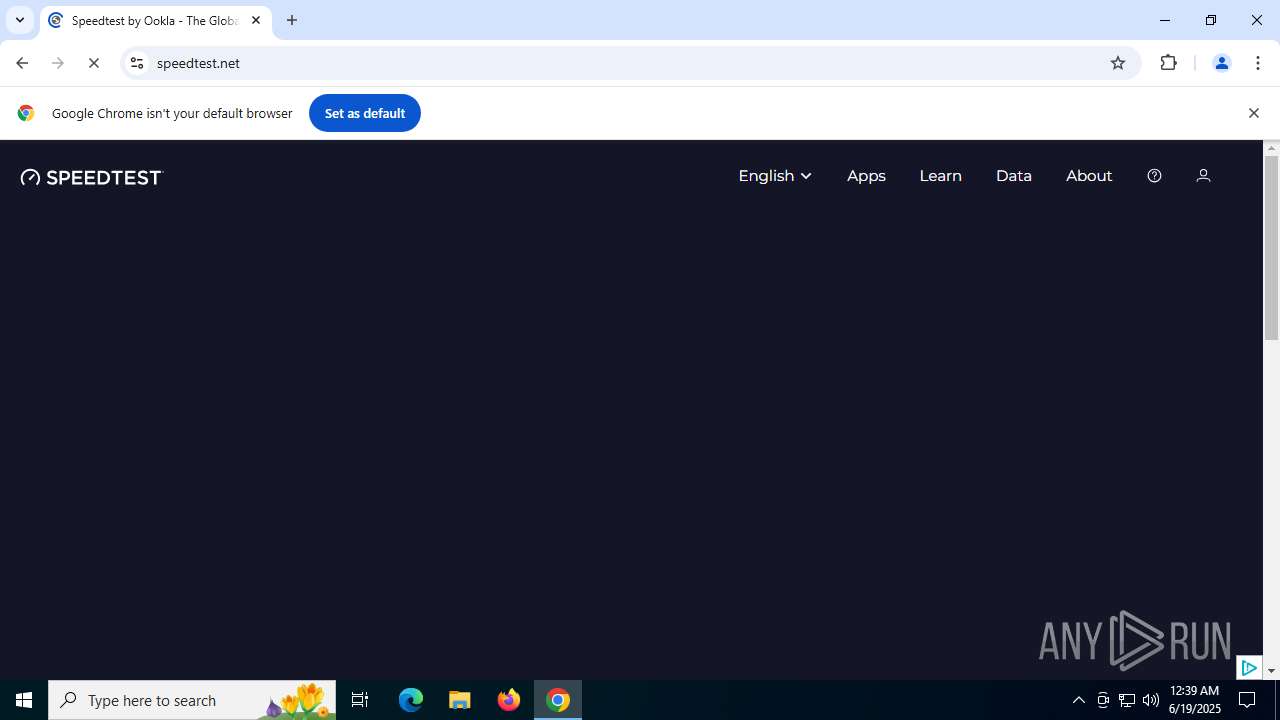Open File Explorer from the taskbar

click(460, 700)
